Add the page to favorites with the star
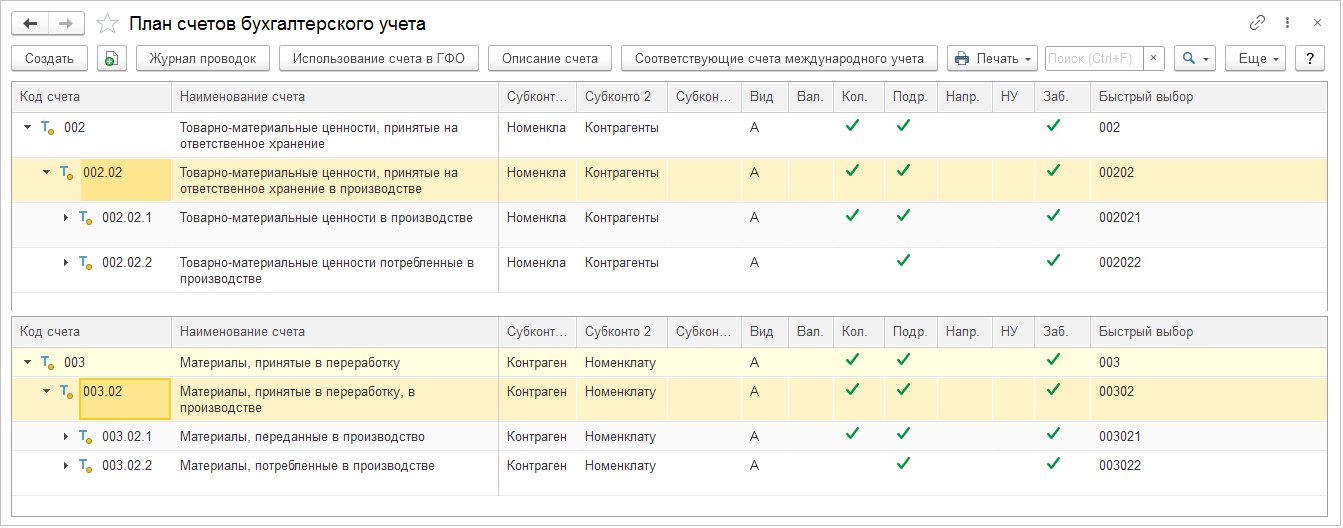This screenshot has width=1343, height=528. click(x=107, y=23)
